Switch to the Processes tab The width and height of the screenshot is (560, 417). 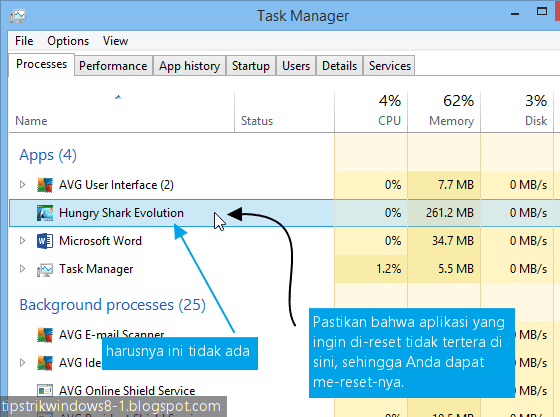41,64
